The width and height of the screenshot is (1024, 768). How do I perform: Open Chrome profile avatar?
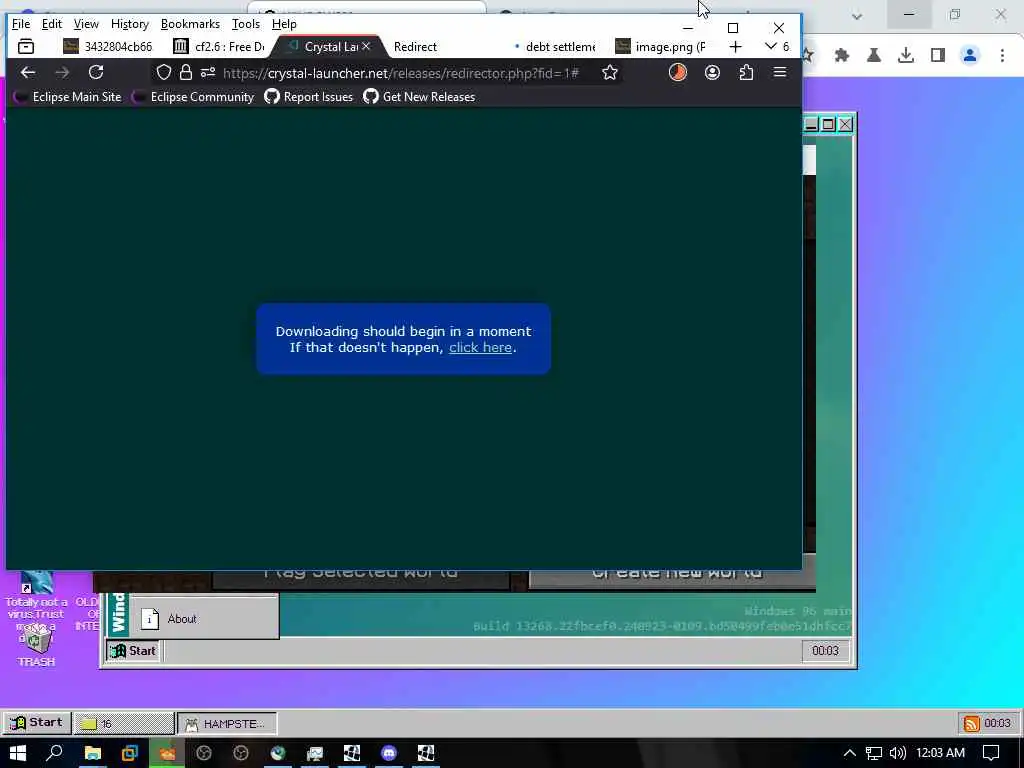[x=970, y=56]
